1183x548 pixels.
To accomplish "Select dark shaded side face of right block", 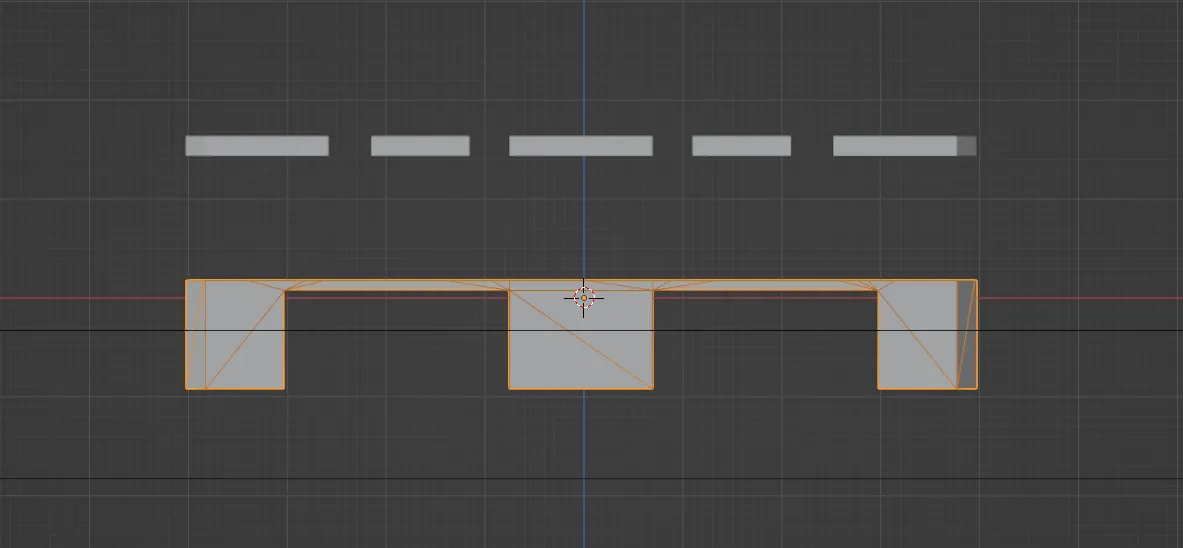I will [x=967, y=334].
